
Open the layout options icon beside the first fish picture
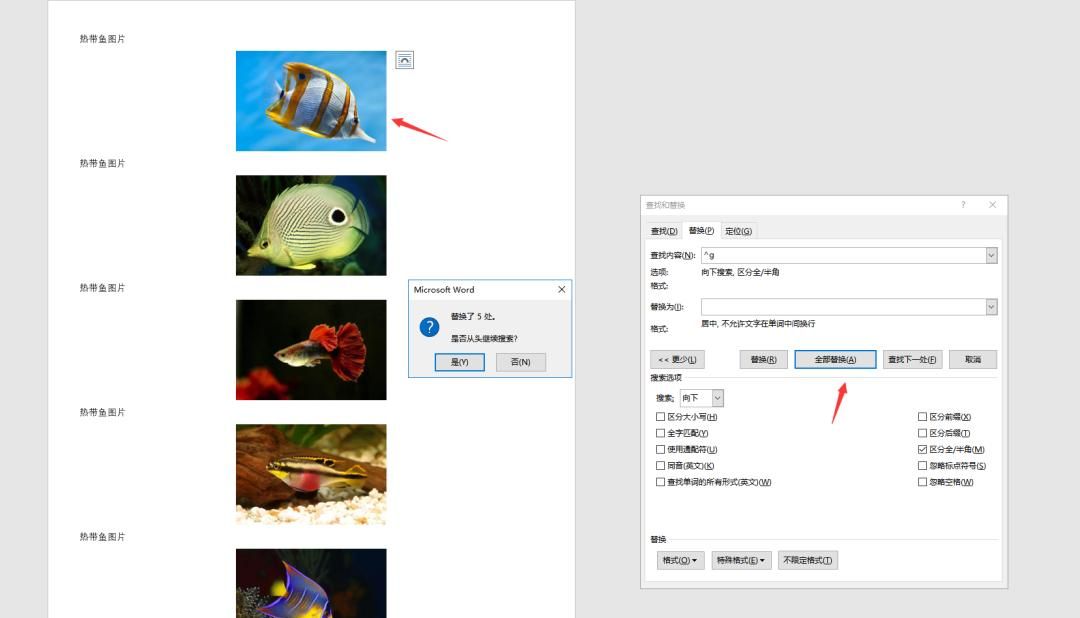point(404,60)
